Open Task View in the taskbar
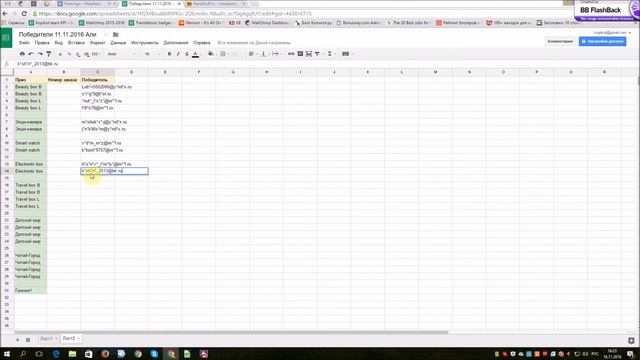 coord(39,354)
